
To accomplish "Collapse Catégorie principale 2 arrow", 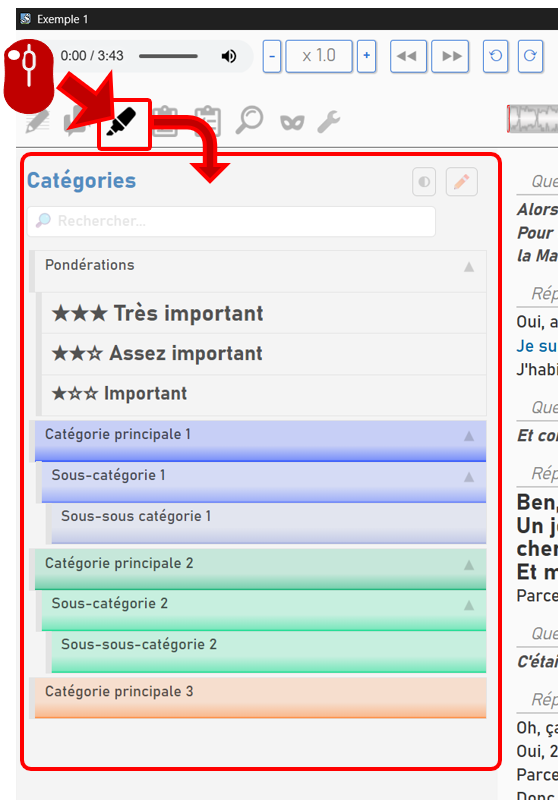I will click(469, 565).
